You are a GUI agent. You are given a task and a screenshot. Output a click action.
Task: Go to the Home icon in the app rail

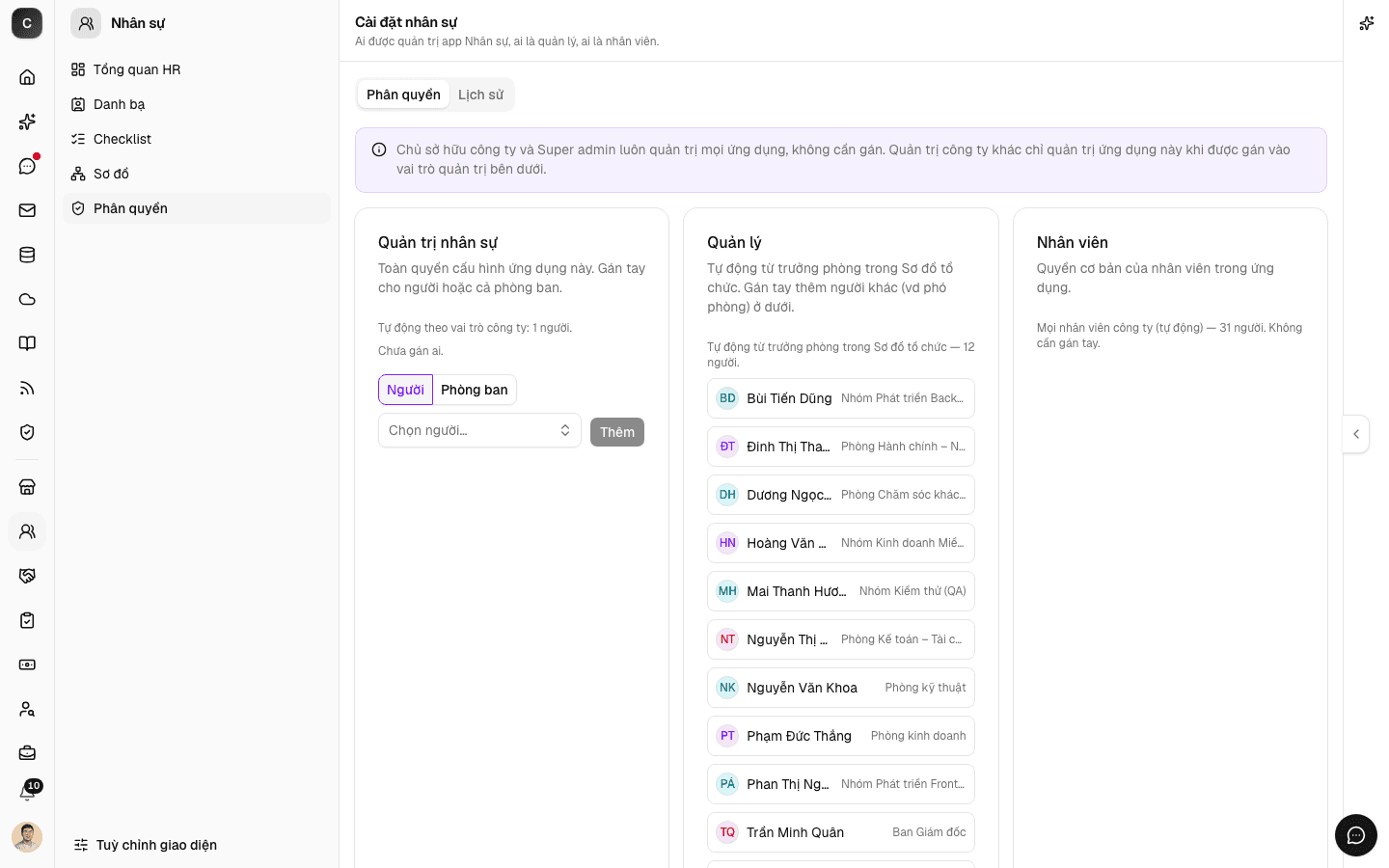27,77
